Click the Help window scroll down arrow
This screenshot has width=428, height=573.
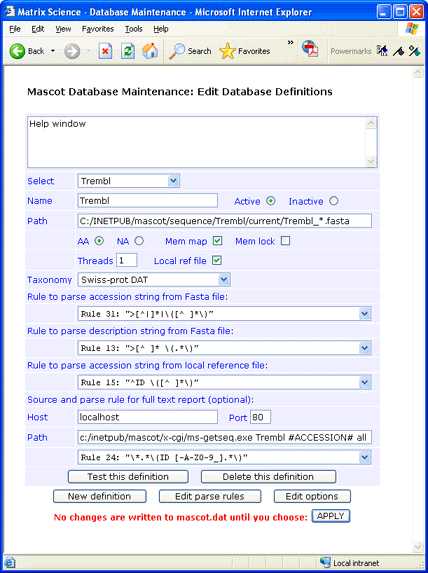point(371,161)
